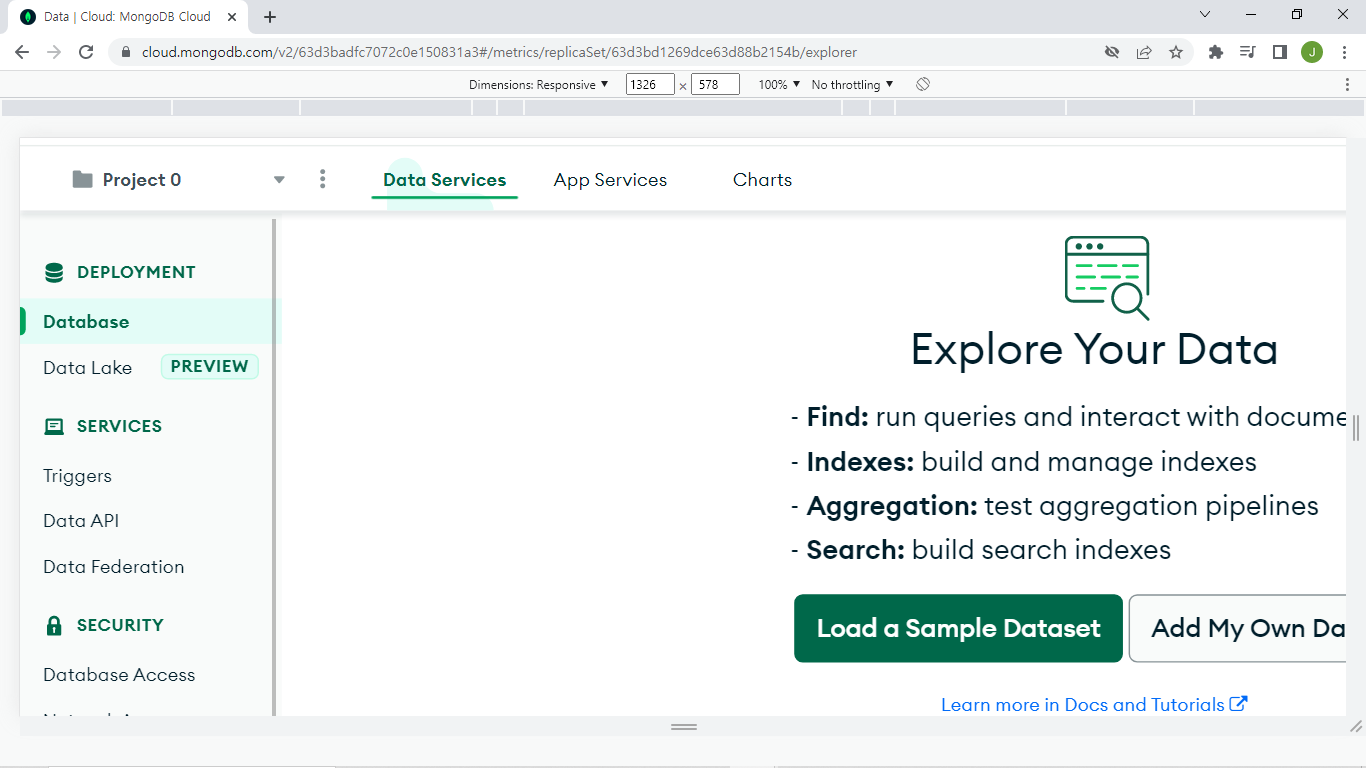Open the No throttling dropdown
1366x768 pixels.
click(x=852, y=85)
